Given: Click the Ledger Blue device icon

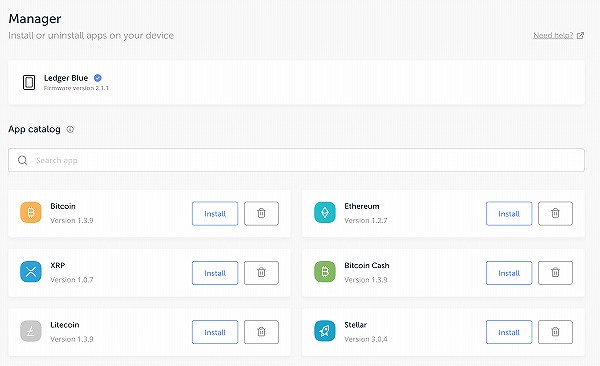Looking at the screenshot, I should [29, 82].
